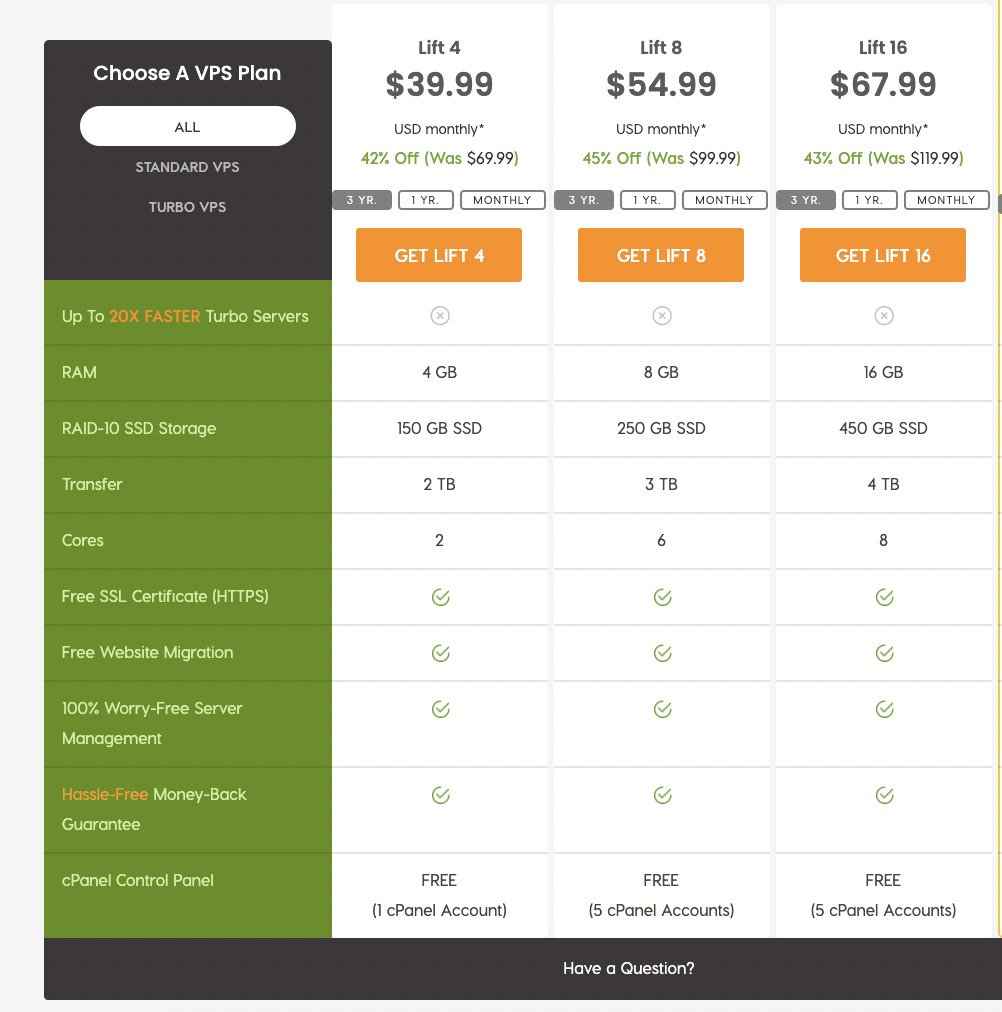Image resolution: width=1002 pixels, height=1012 pixels.
Task: Click Worry-Free Server Management checkmark for Lift 16
Action: coord(884,709)
